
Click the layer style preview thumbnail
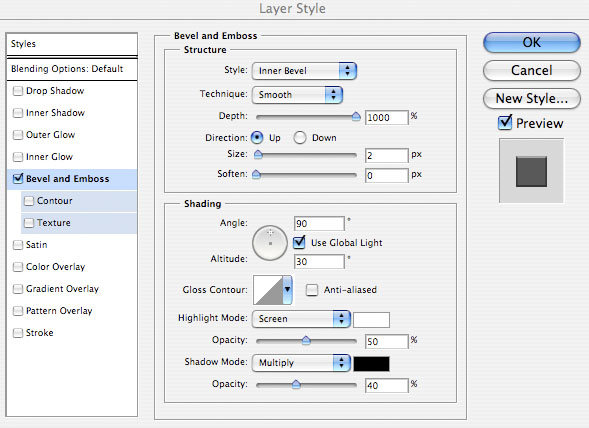(x=531, y=171)
